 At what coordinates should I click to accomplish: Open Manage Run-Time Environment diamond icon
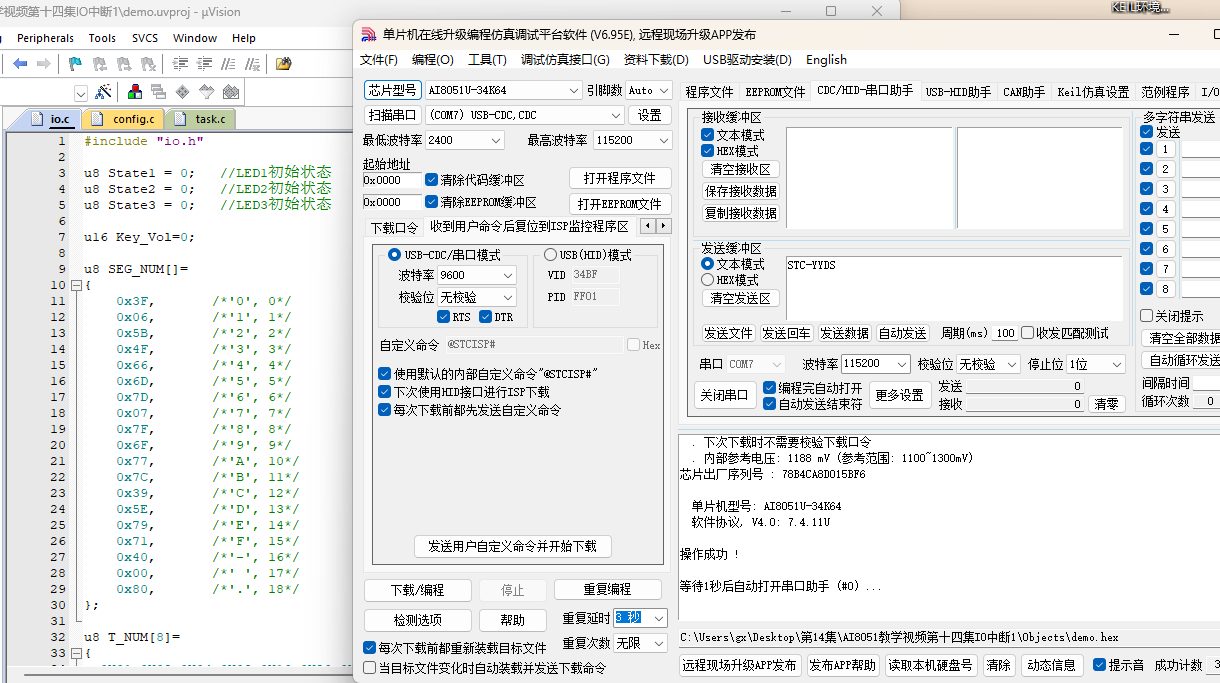[183, 92]
